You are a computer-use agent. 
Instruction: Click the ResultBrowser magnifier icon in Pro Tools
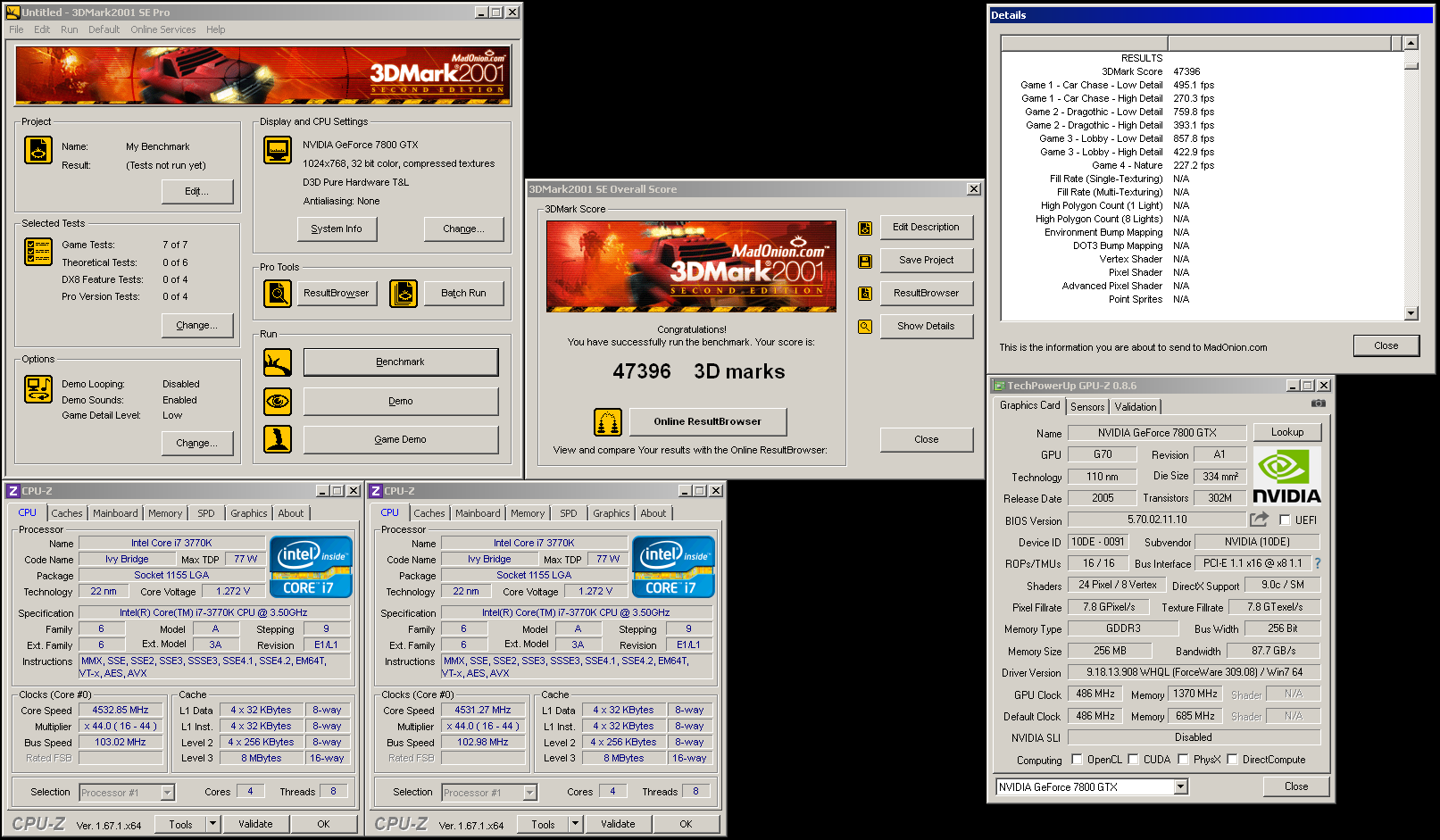(278, 293)
